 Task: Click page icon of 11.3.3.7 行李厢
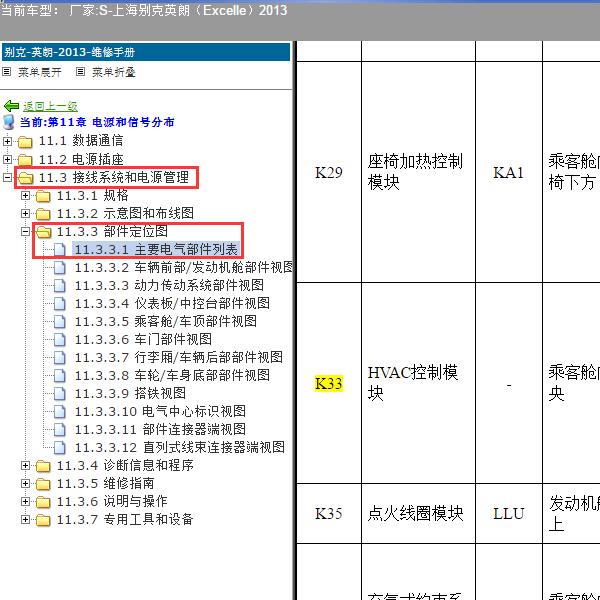60,358
